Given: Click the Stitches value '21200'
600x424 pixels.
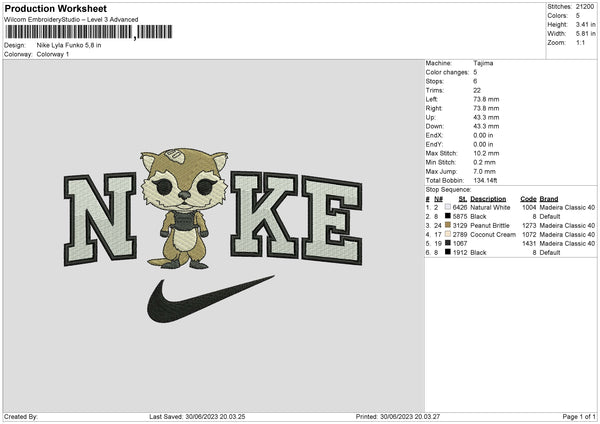Looking at the screenshot, I should (x=585, y=7).
